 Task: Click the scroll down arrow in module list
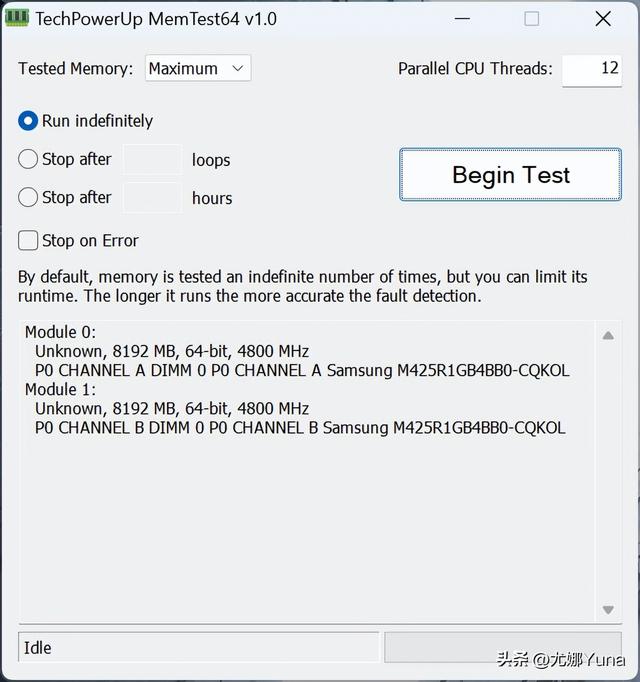click(x=607, y=609)
